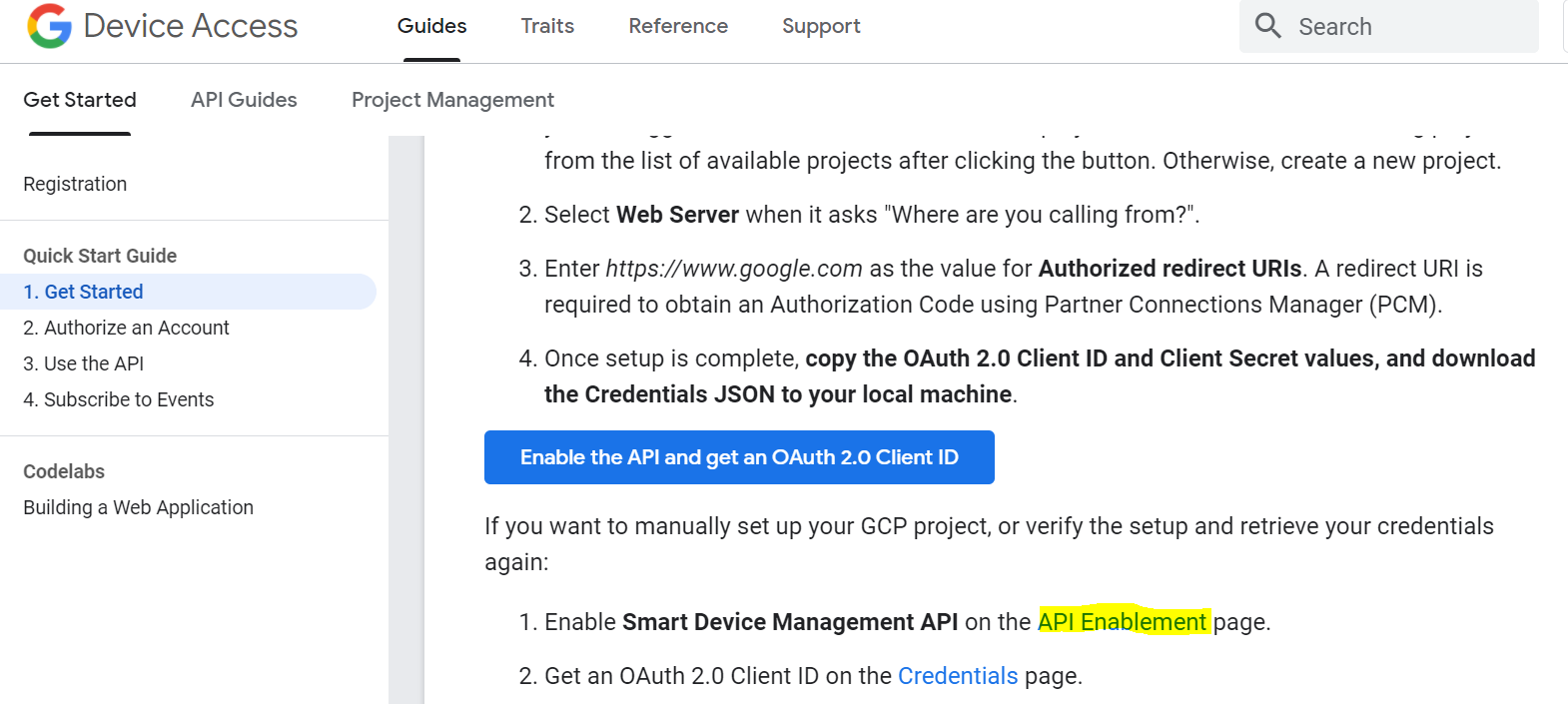Click the Google G logo icon

(x=49, y=26)
